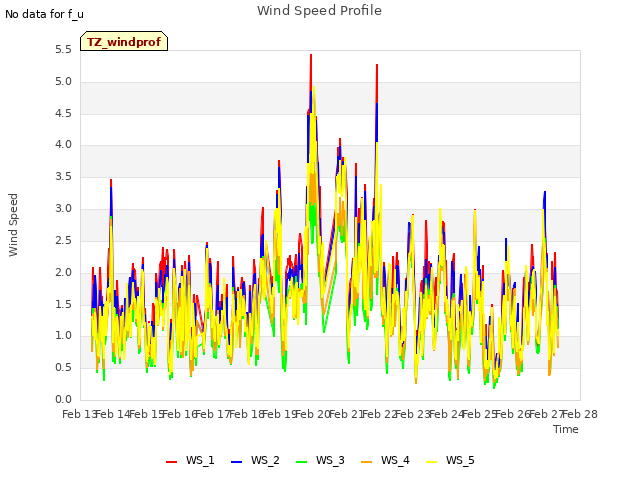This screenshot has height=480, width=640.
Task: Click the 1.0 y-axis tick label
Action: (63, 336)
